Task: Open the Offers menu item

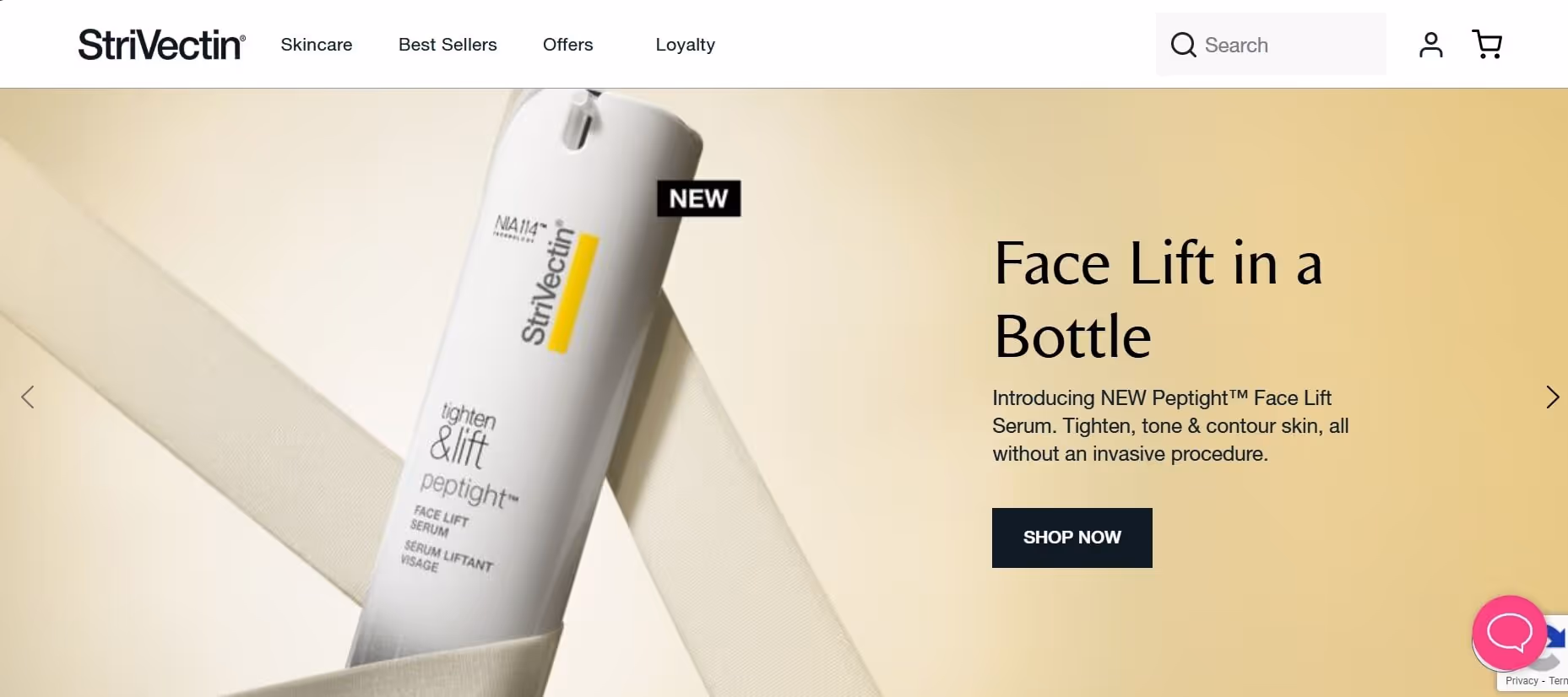Action: pyautogui.click(x=568, y=45)
